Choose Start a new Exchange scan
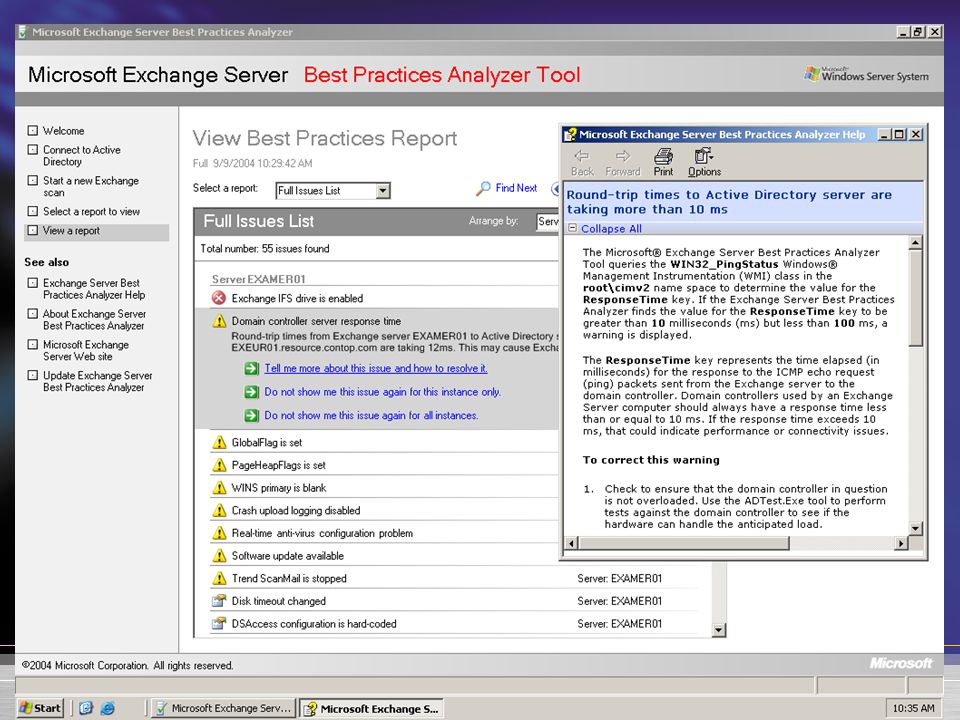The image size is (960, 720). click(91, 187)
